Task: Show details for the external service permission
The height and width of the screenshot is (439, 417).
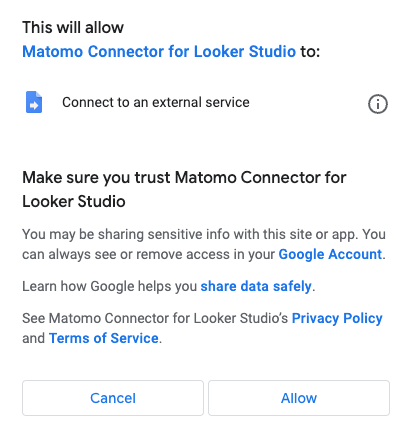Action: click(378, 104)
